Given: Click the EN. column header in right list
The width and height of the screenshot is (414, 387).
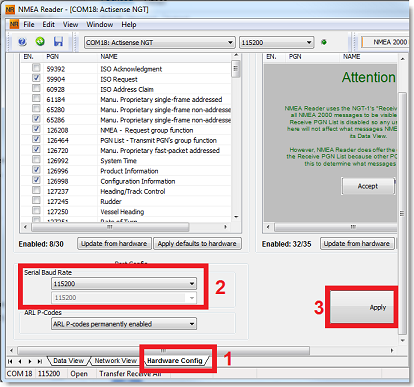Looking at the screenshot, I should [271, 57].
